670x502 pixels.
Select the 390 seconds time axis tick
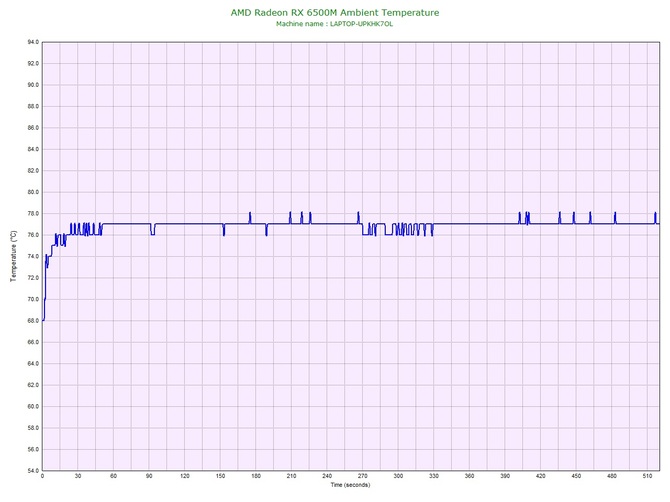pyautogui.click(x=505, y=476)
